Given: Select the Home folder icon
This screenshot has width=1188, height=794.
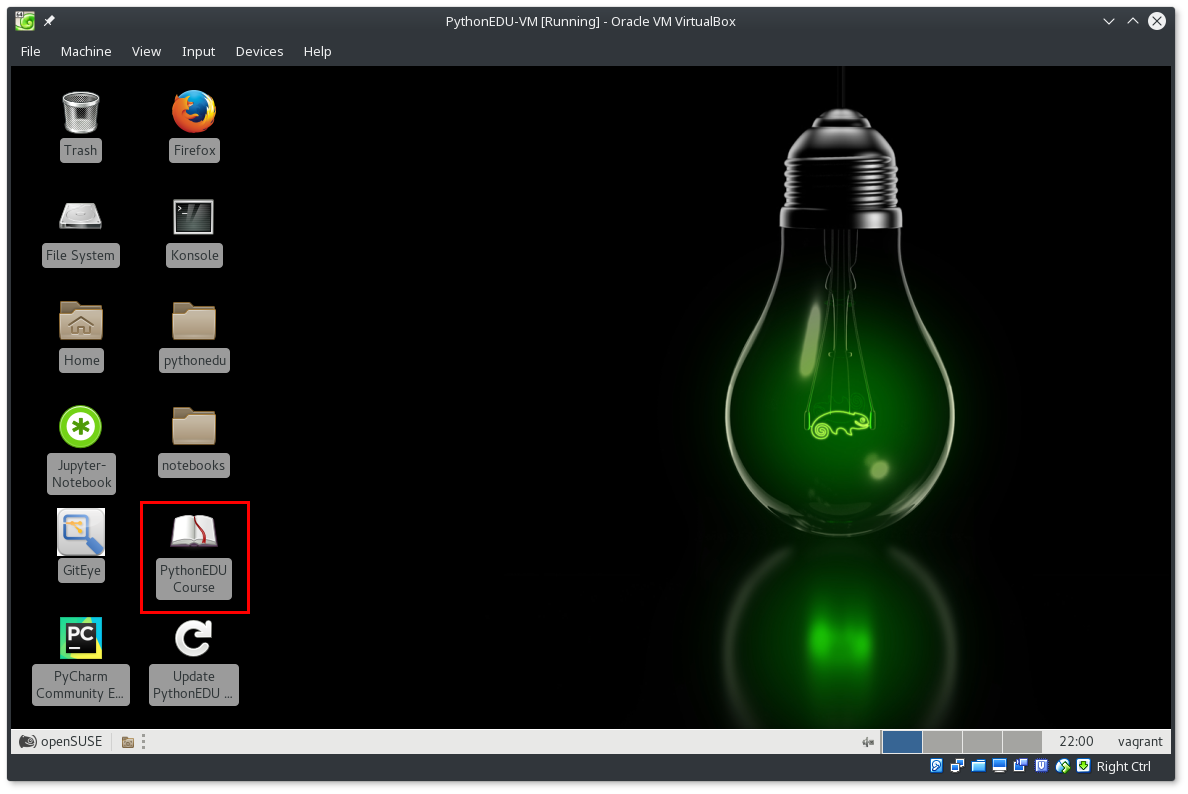Looking at the screenshot, I should (81, 321).
